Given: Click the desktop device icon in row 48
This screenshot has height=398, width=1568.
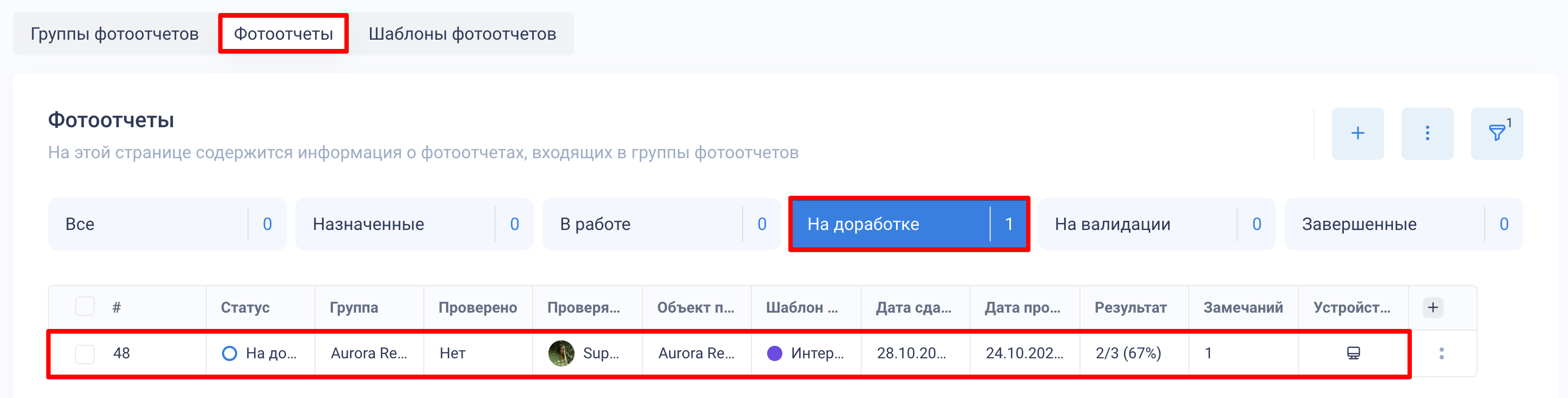Looking at the screenshot, I should [x=1353, y=353].
